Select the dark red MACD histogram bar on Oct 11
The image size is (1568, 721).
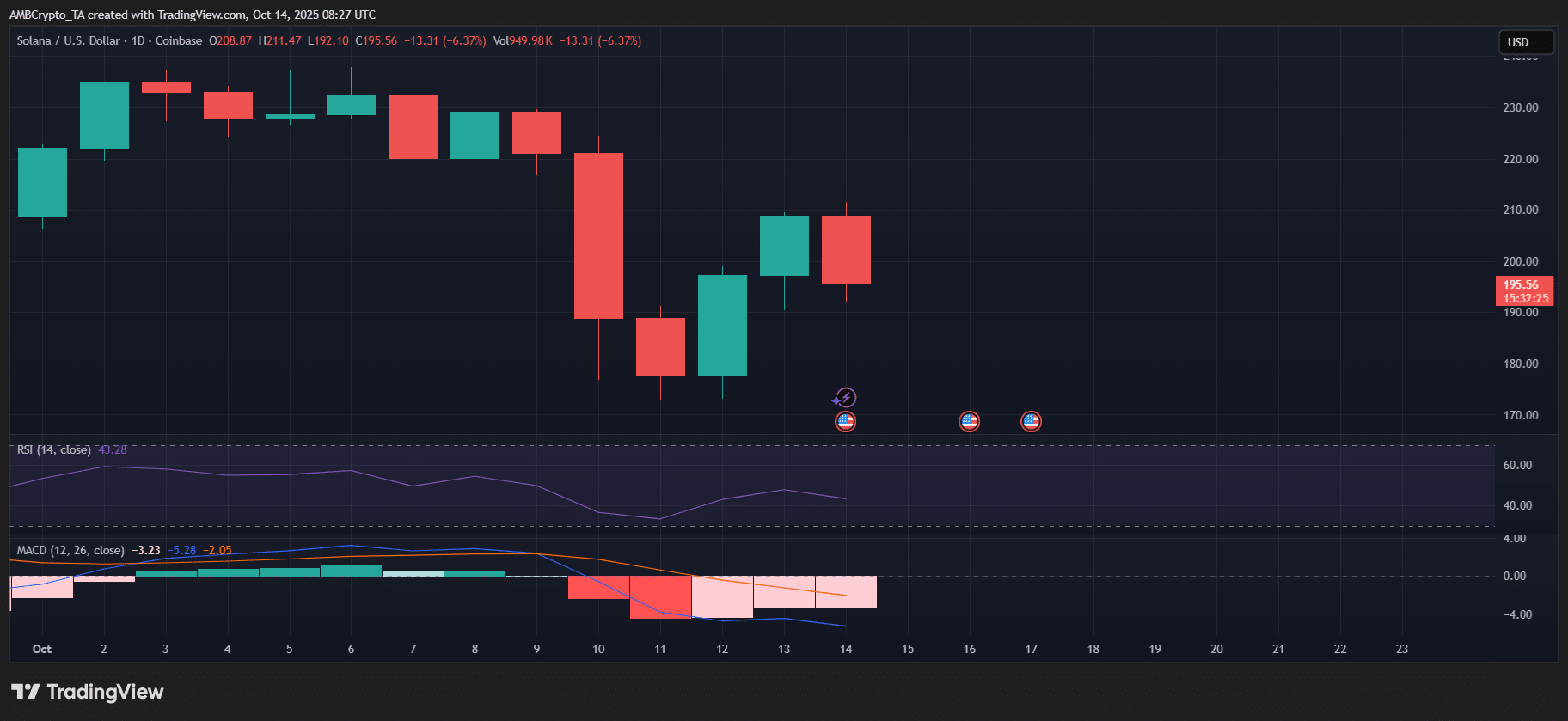[x=660, y=596]
